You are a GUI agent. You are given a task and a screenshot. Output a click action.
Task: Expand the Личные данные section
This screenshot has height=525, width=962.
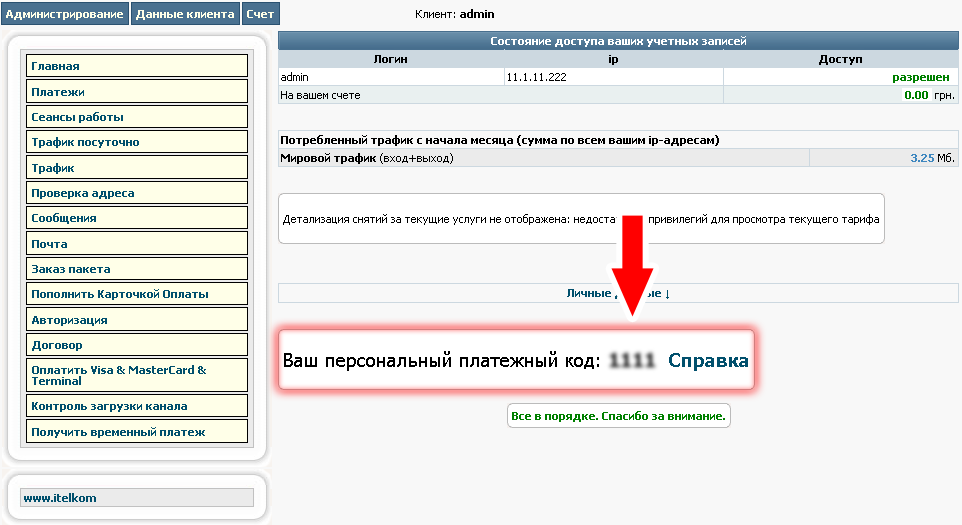click(x=618, y=293)
